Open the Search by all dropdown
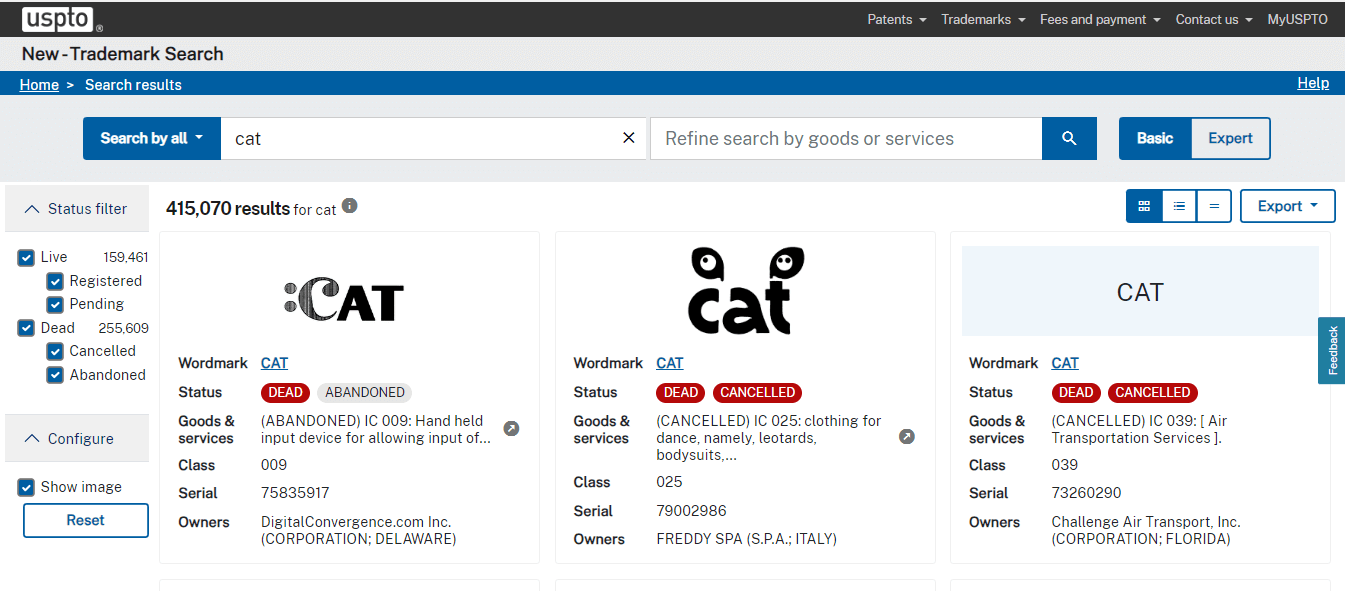1345x591 pixels. tap(151, 139)
